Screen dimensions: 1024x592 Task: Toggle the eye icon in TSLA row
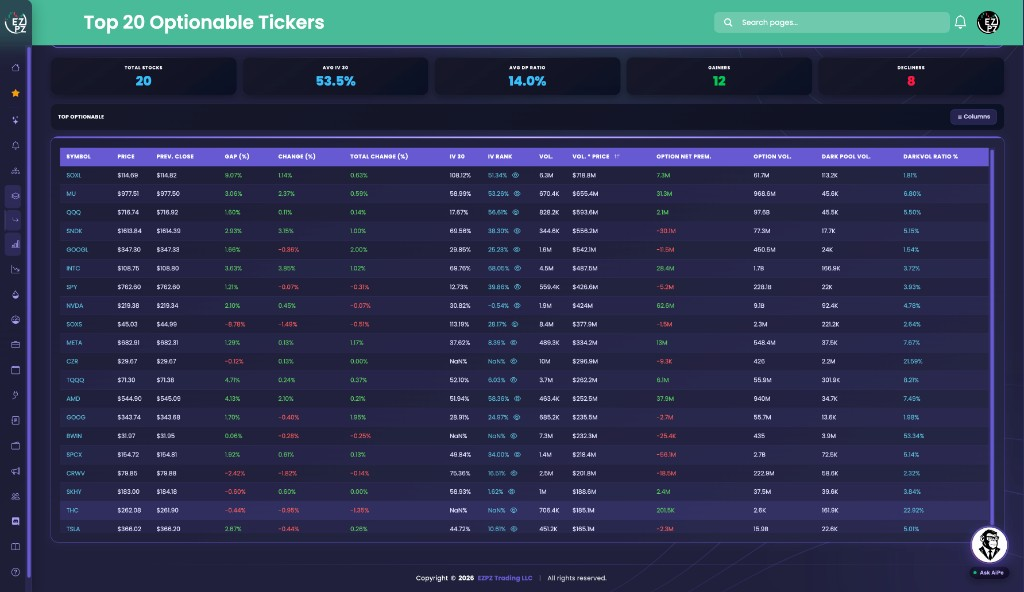pos(513,529)
